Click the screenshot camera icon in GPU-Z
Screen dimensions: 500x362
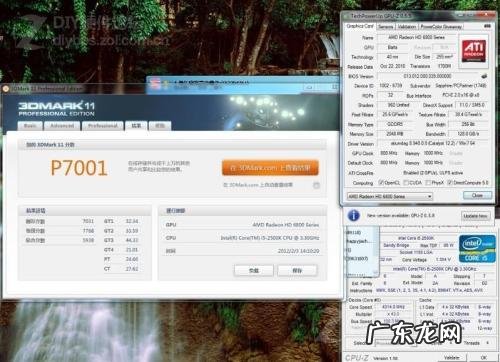point(487,26)
